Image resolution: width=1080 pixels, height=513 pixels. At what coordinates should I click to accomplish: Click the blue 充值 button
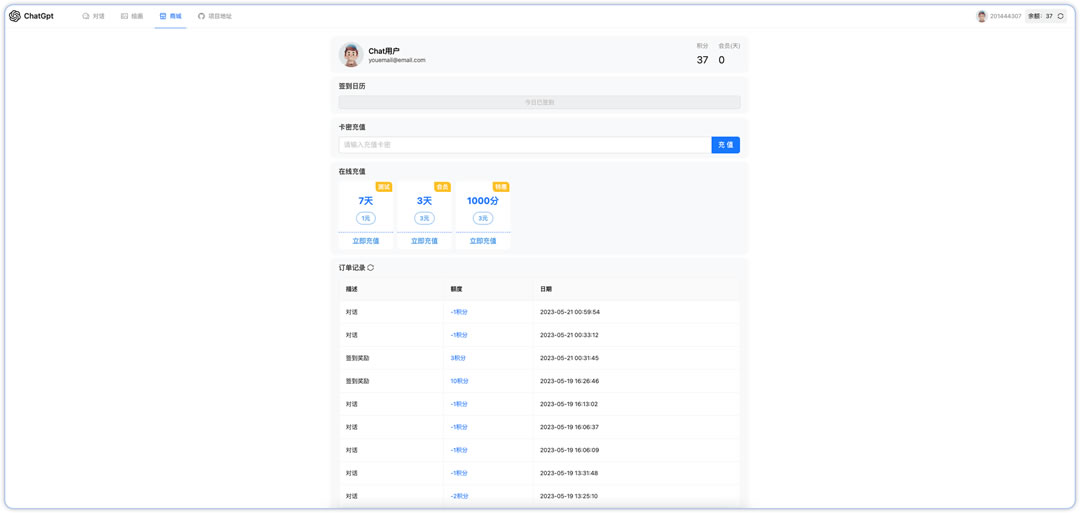[725, 145]
